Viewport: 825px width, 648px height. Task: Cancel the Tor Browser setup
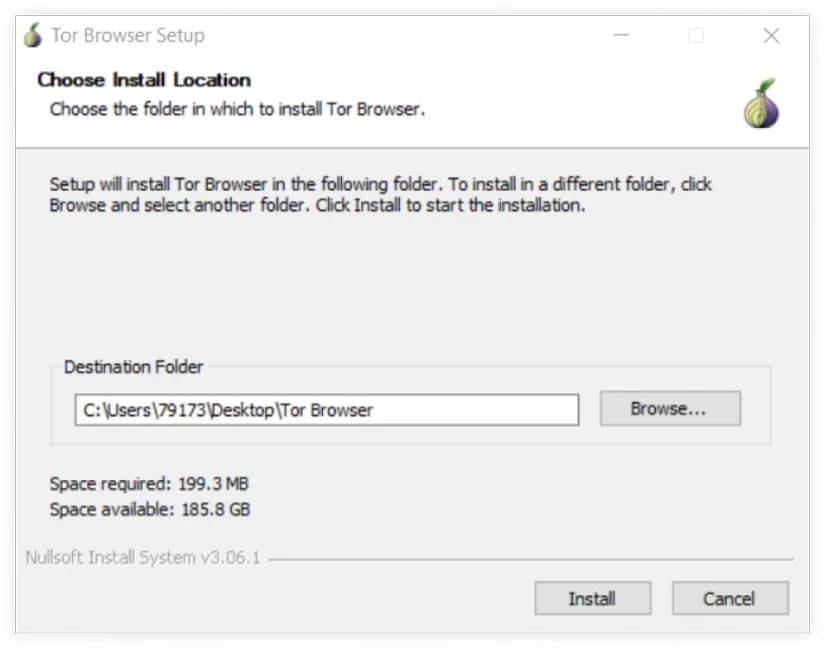pyautogui.click(x=730, y=598)
